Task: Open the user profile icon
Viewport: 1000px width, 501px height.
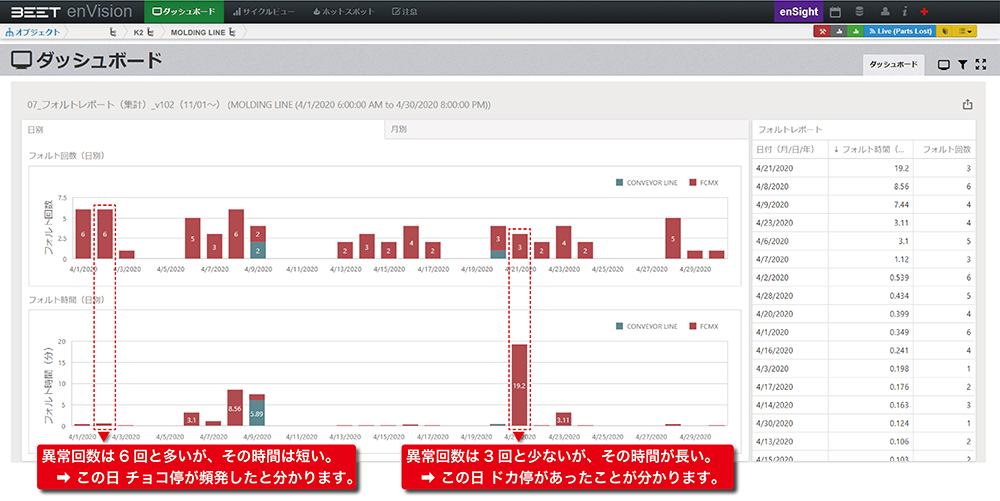Action: coord(885,11)
